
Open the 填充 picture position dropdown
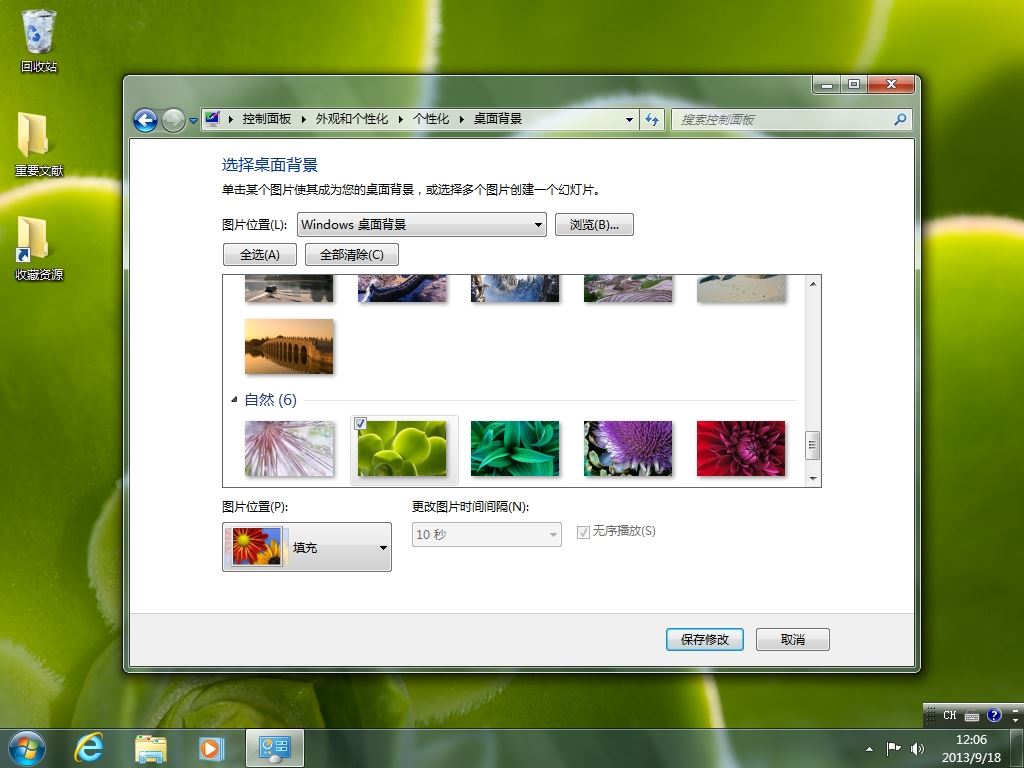pyautogui.click(x=307, y=547)
